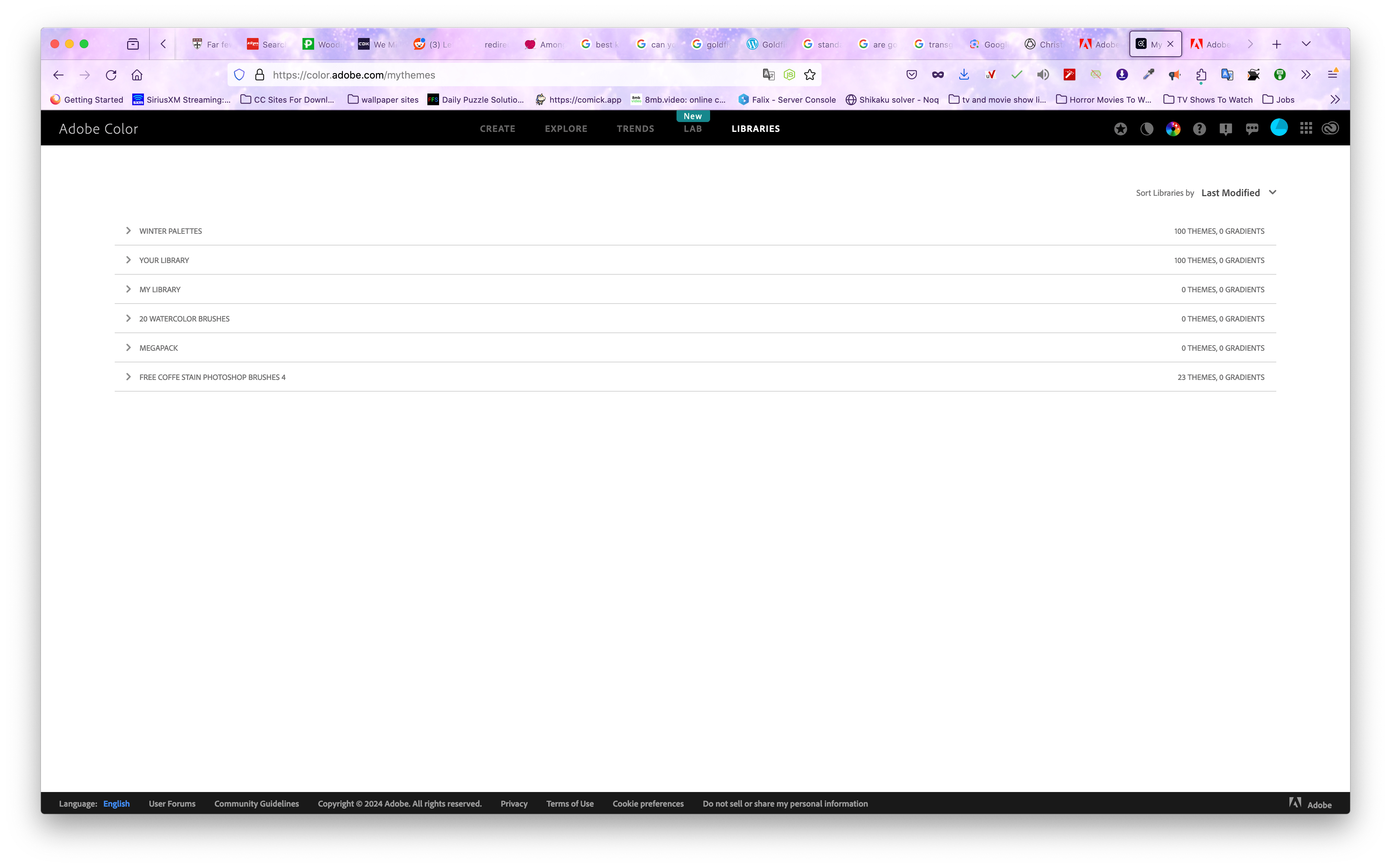Click the star icon in the Adobe Color header

1121,129
